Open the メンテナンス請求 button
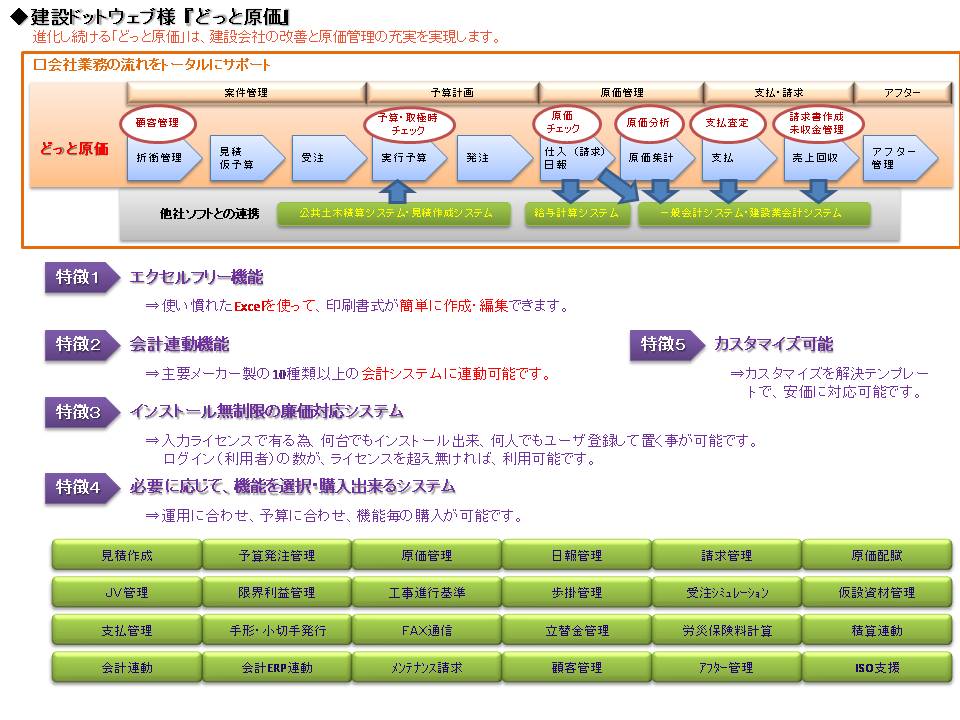This screenshot has height=720, width=960. 427,667
